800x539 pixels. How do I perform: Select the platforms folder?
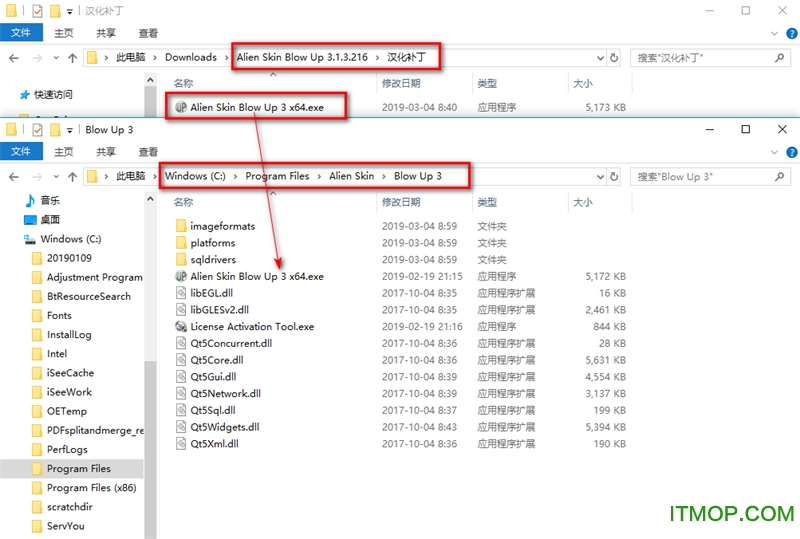pos(213,243)
